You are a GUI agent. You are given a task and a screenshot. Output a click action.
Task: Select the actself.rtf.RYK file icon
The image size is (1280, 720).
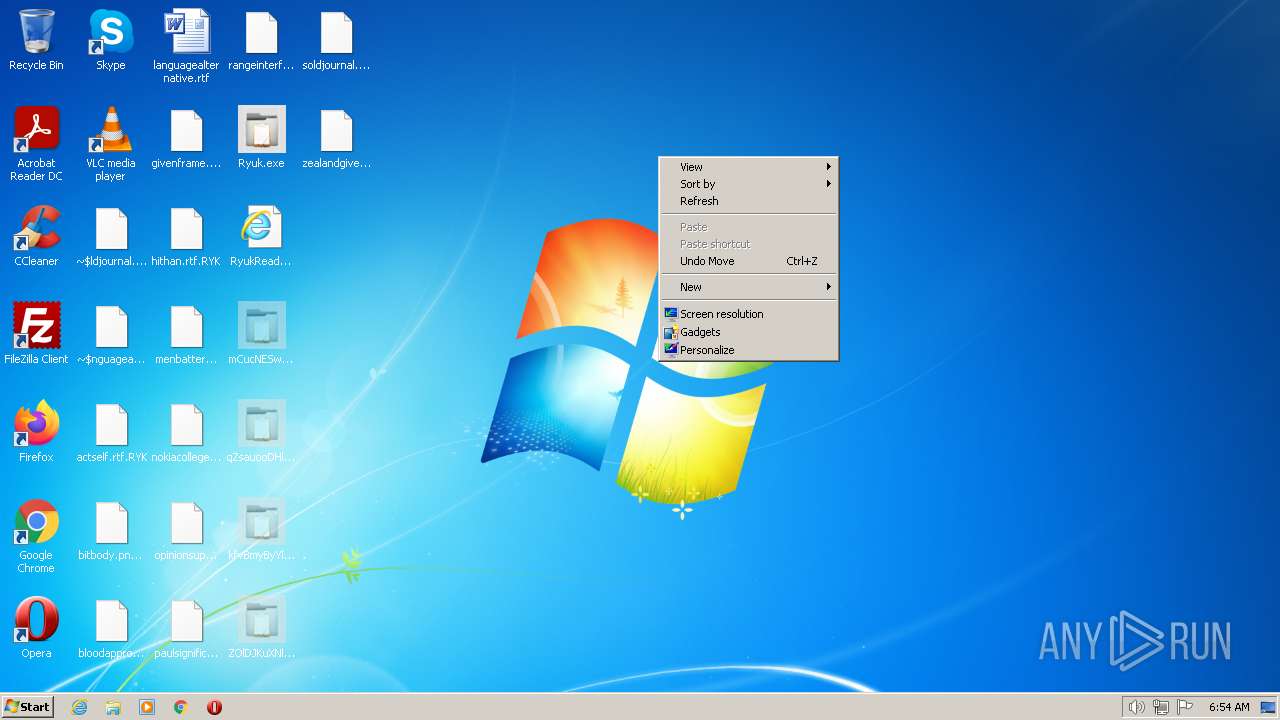point(111,432)
